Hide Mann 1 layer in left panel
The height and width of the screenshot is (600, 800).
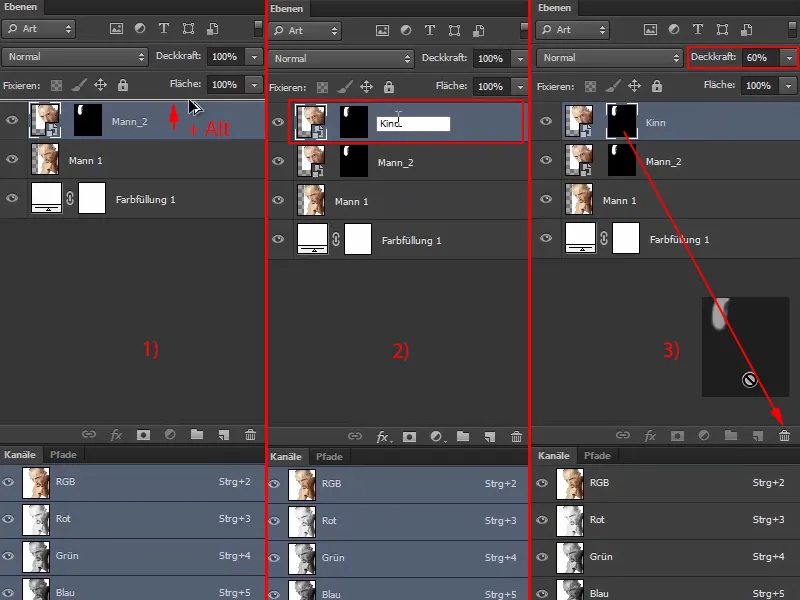pyautogui.click(x=12, y=159)
